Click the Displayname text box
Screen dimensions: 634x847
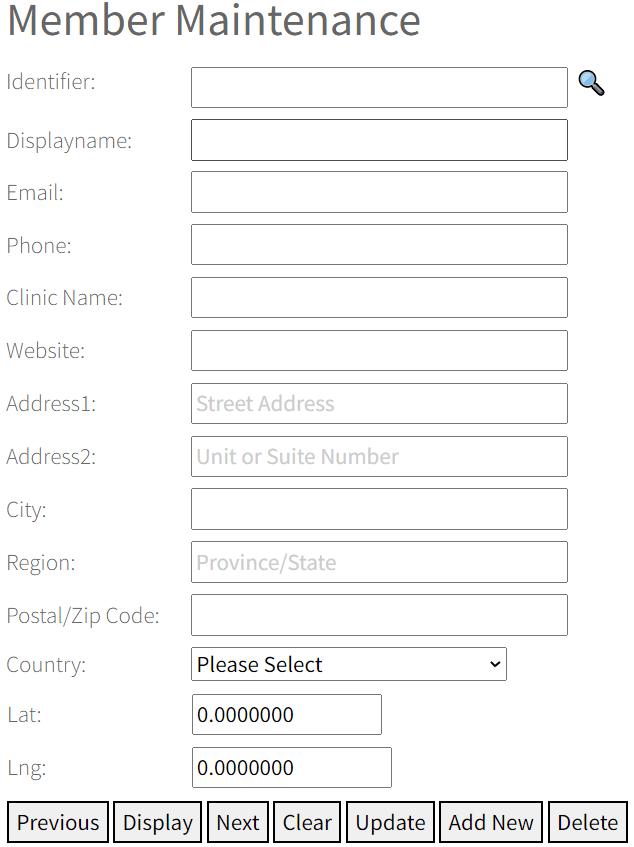click(379, 140)
